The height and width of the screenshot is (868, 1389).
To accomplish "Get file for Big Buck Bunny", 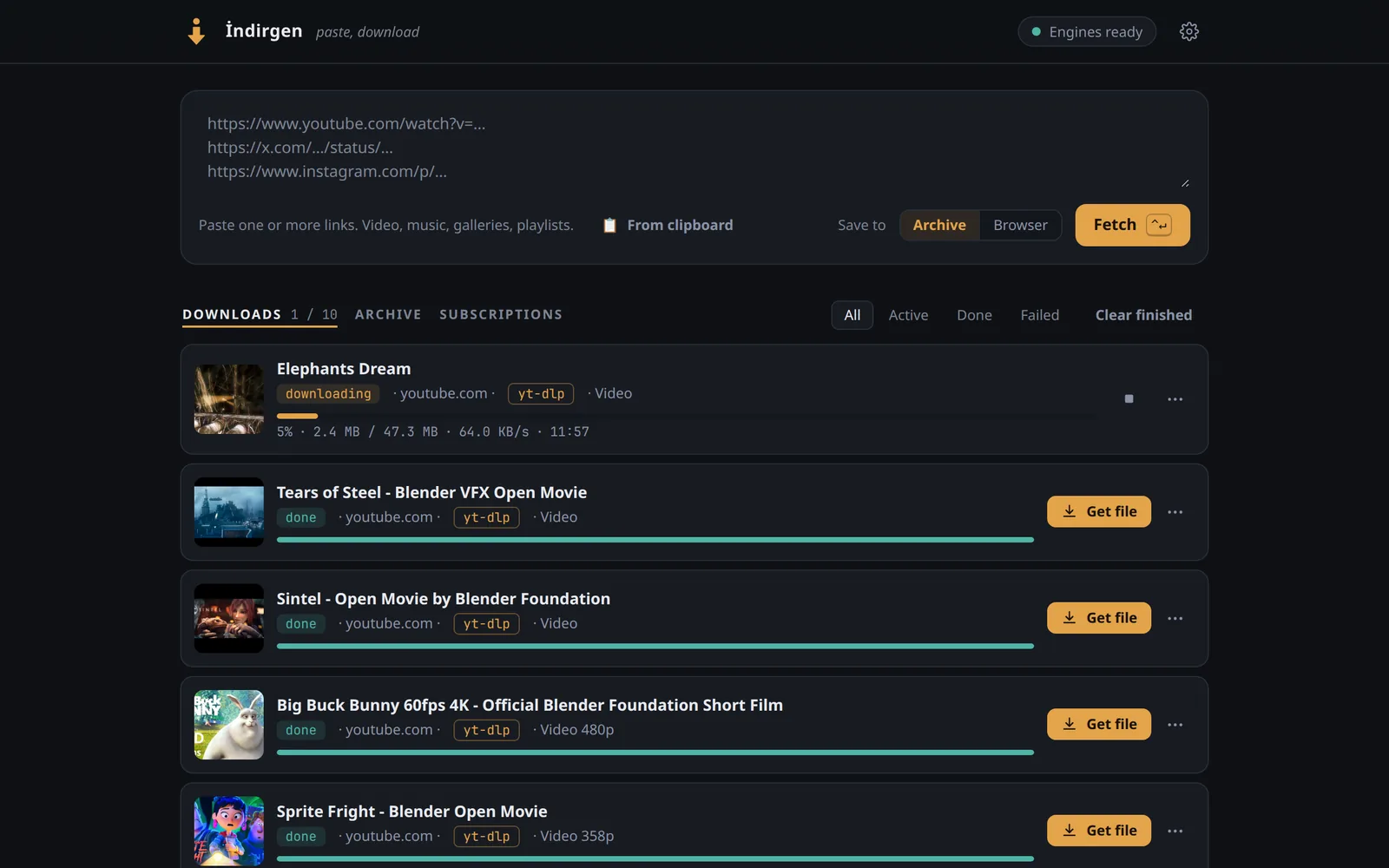I will [1099, 724].
